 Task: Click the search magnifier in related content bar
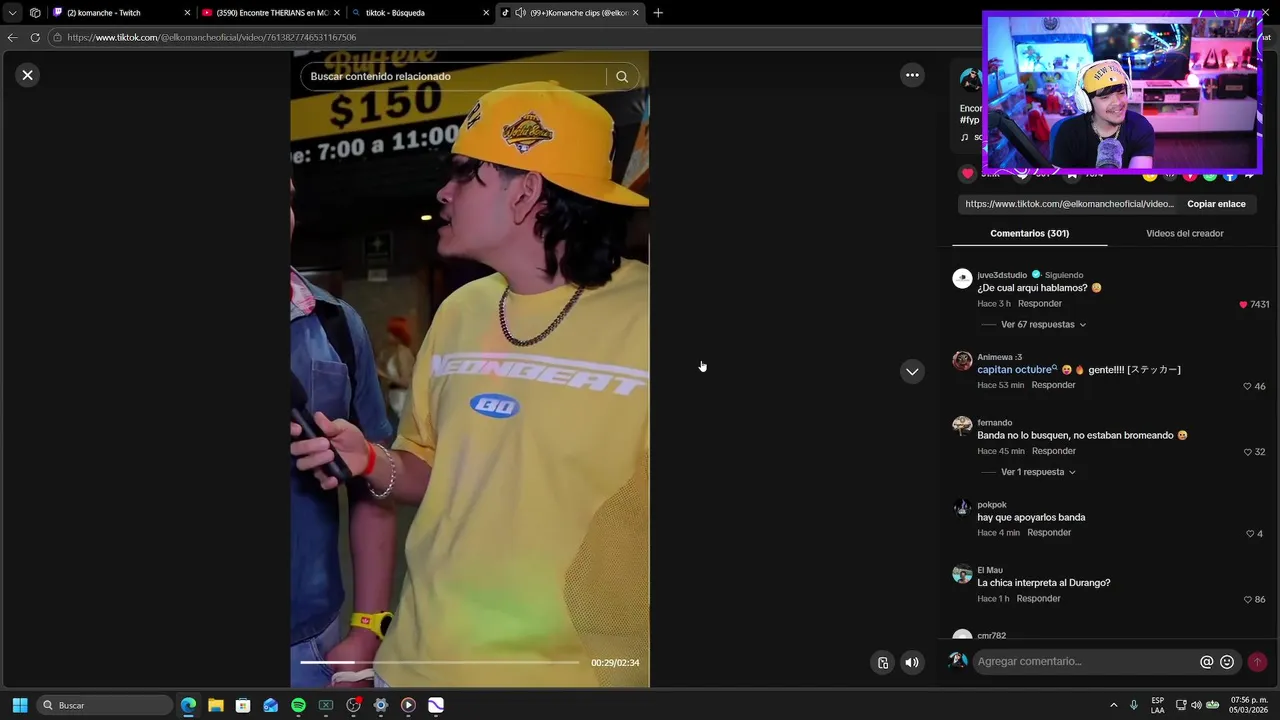pyautogui.click(x=622, y=77)
